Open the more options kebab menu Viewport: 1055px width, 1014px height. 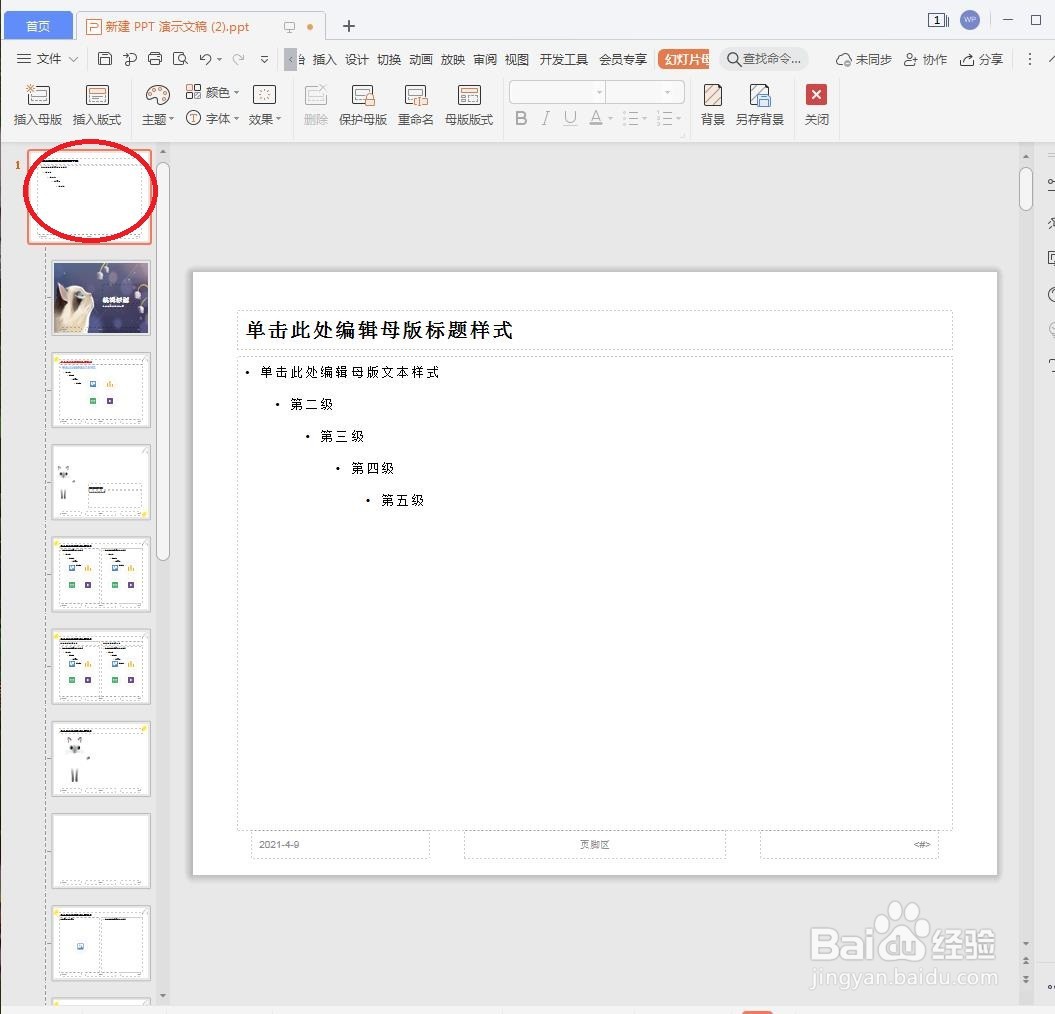click(1029, 59)
